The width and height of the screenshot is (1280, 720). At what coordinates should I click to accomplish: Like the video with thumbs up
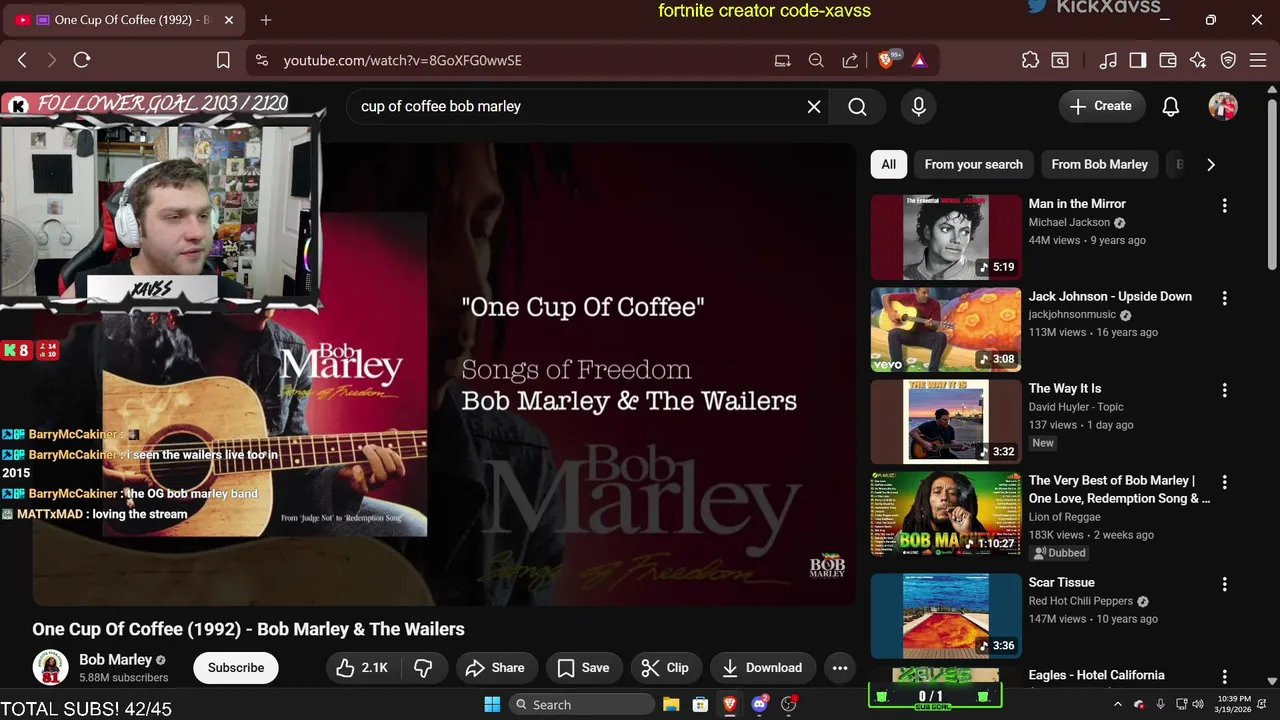[x=362, y=668]
